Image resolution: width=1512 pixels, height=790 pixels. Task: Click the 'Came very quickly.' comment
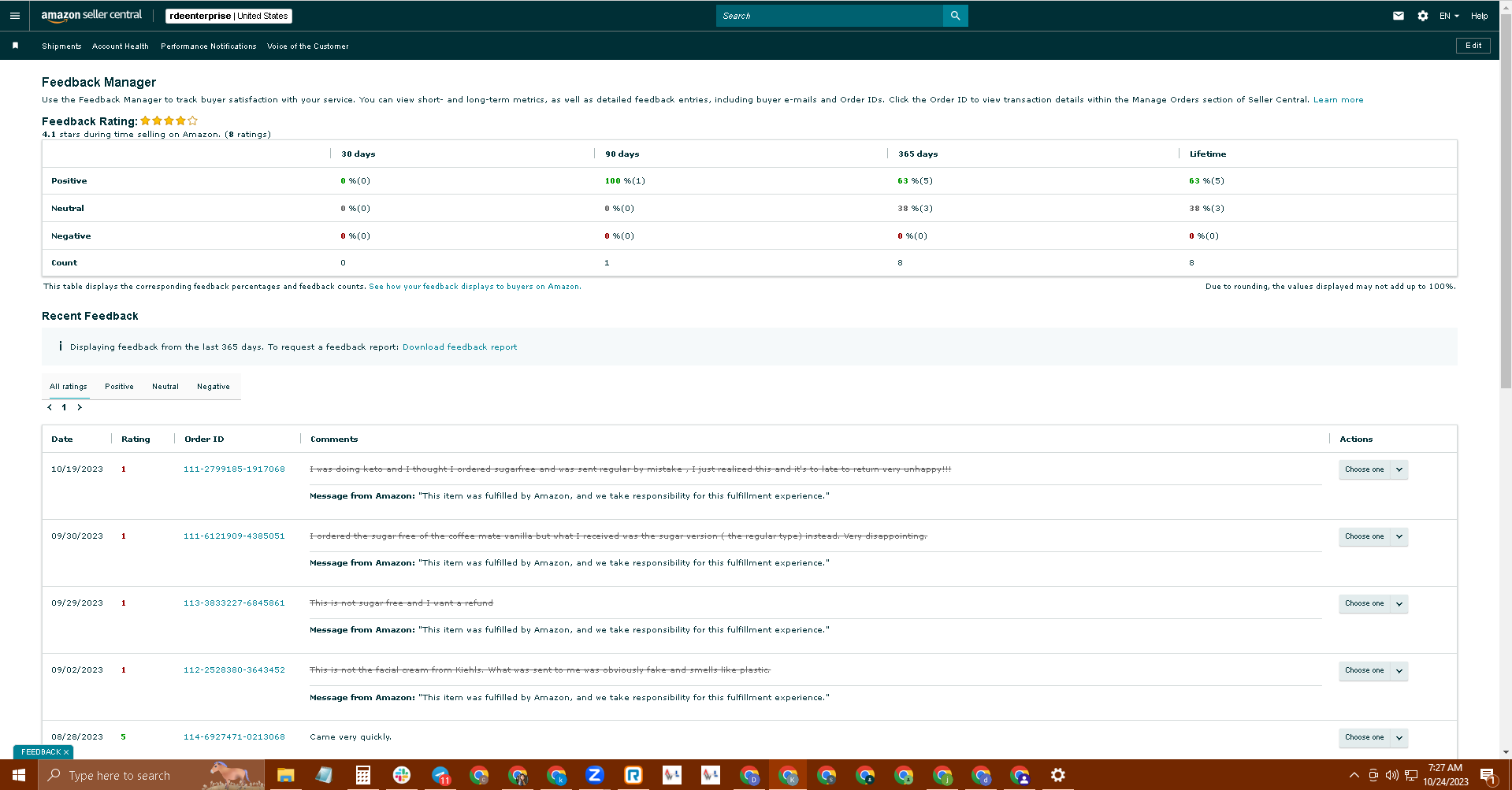pyautogui.click(x=351, y=737)
